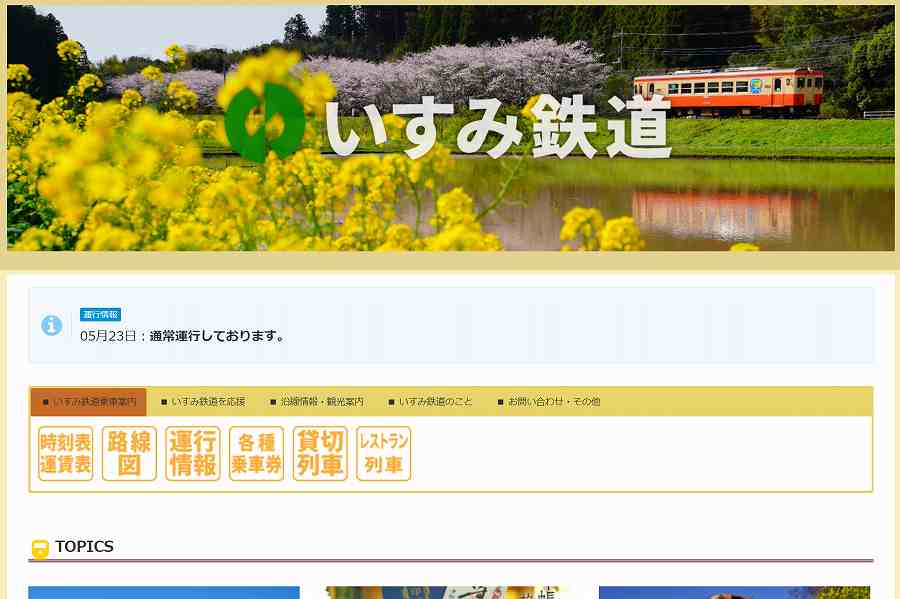Click the 通常運行しております status message
Image resolution: width=900 pixels, height=599 pixels.
click(218, 336)
